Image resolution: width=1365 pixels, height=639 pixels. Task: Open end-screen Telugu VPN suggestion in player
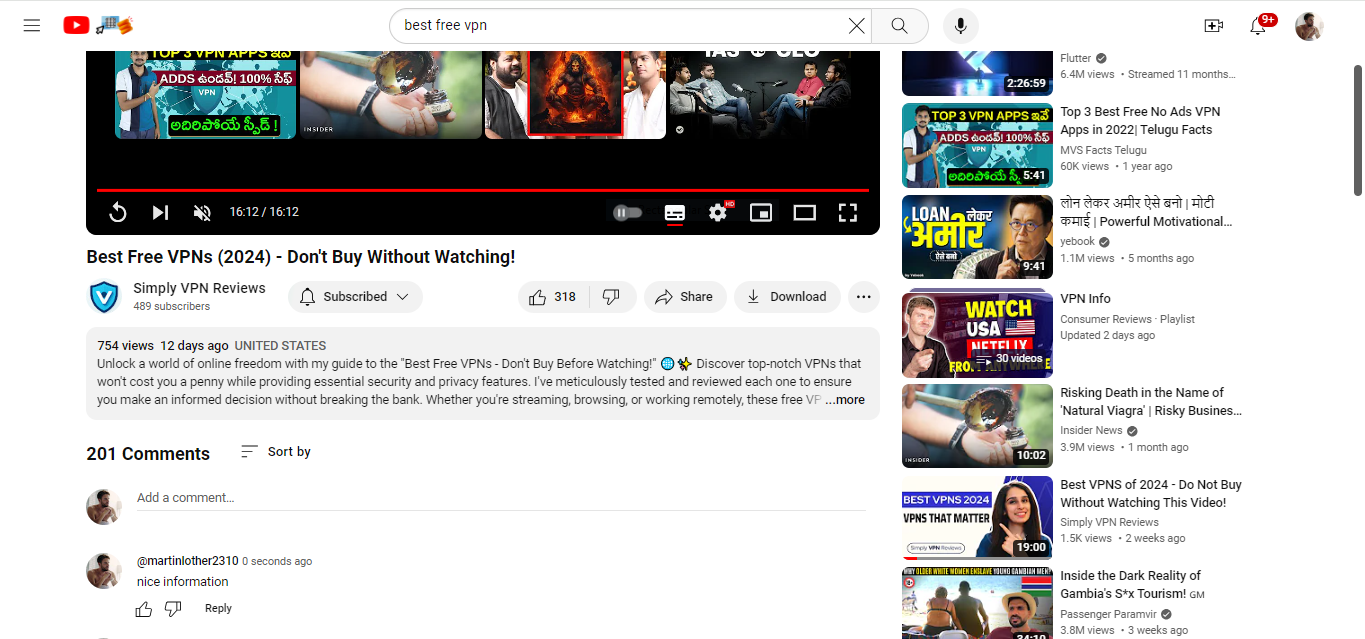(205, 94)
